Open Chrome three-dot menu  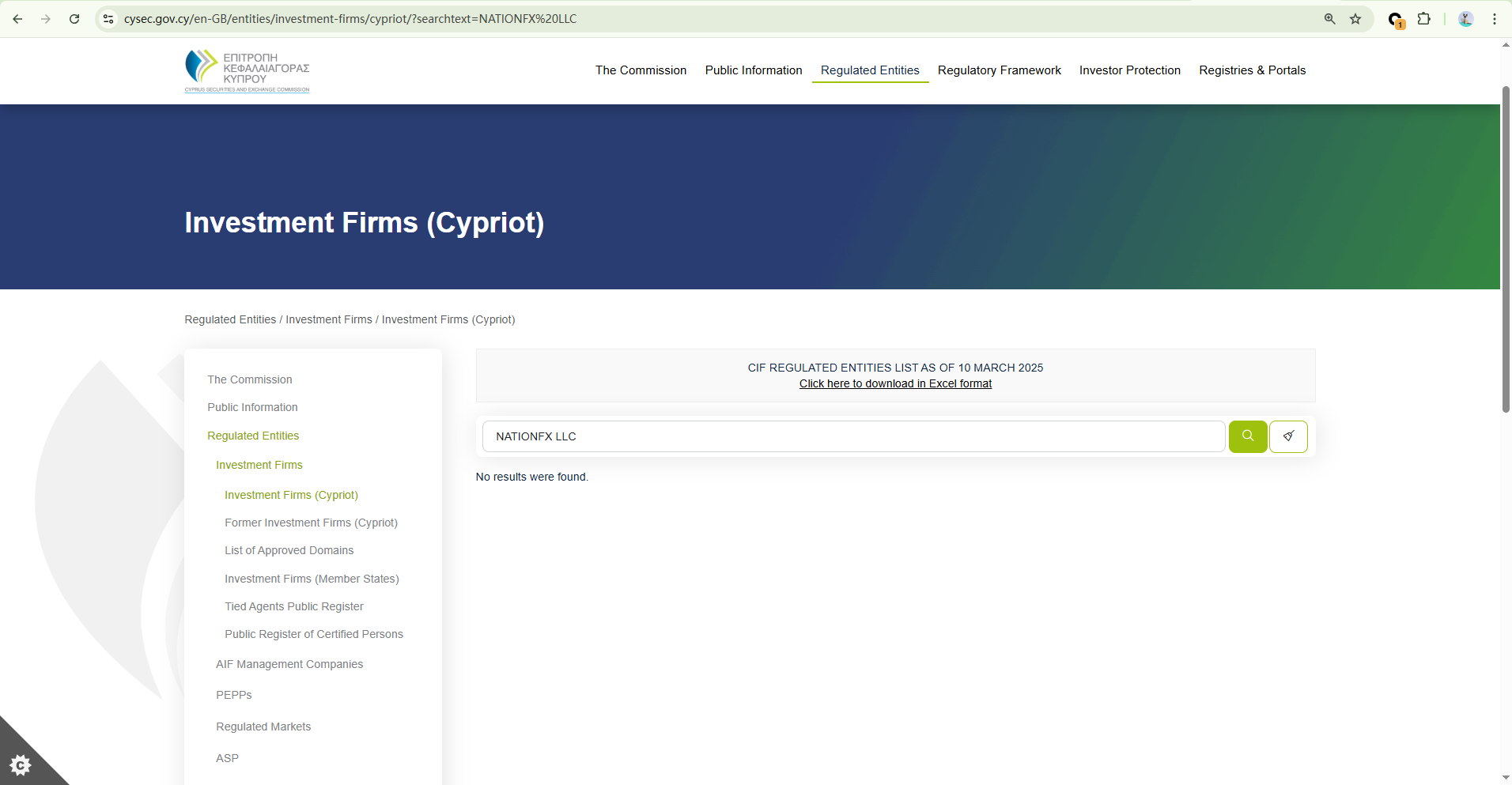(x=1494, y=19)
